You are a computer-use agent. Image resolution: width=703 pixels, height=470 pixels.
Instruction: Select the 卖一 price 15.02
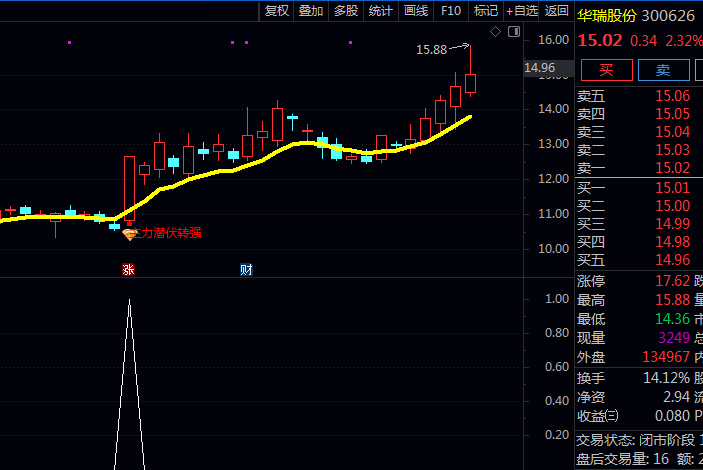[x=673, y=168]
